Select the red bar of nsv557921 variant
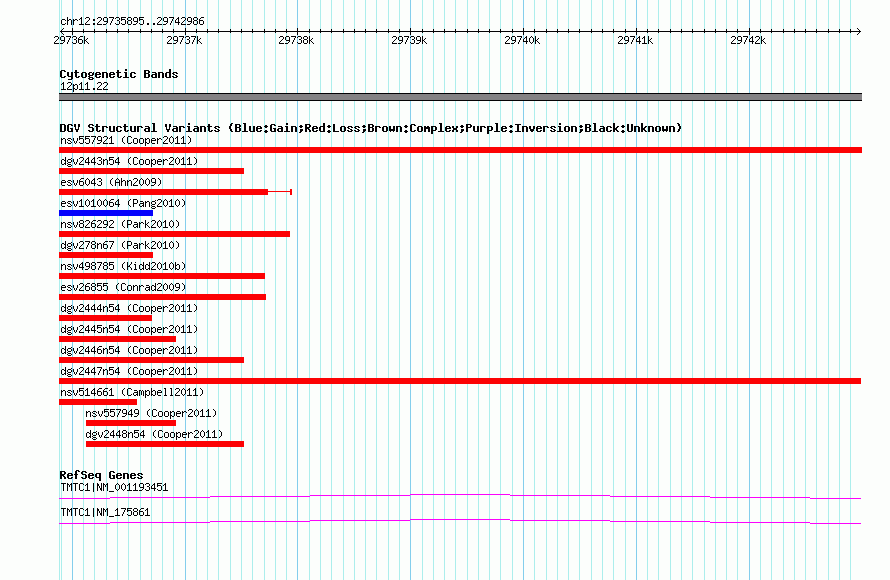890x580 pixels. [x=460, y=150]
